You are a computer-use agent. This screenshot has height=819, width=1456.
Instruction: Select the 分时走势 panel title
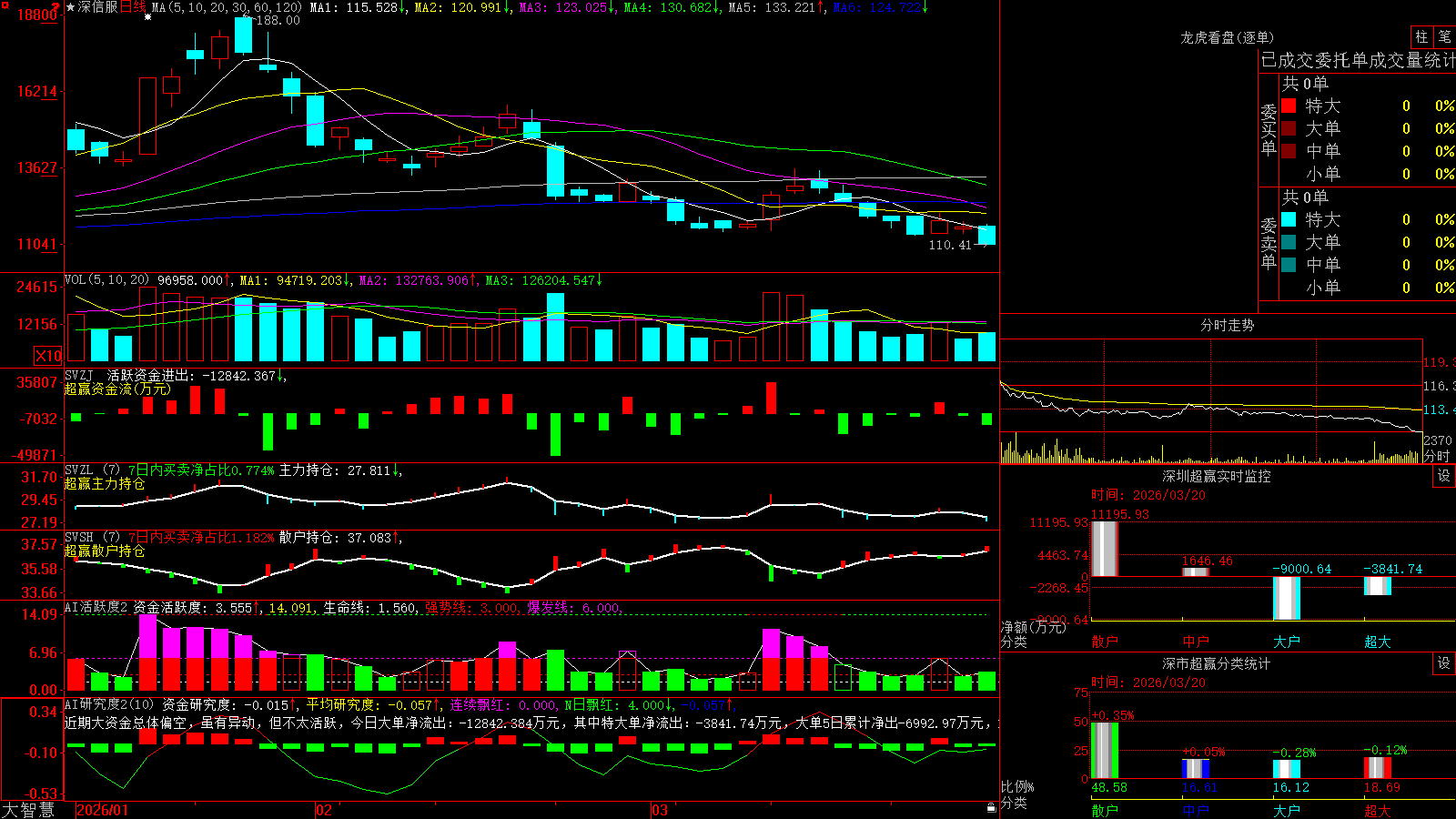click(x=1227, y=325)
